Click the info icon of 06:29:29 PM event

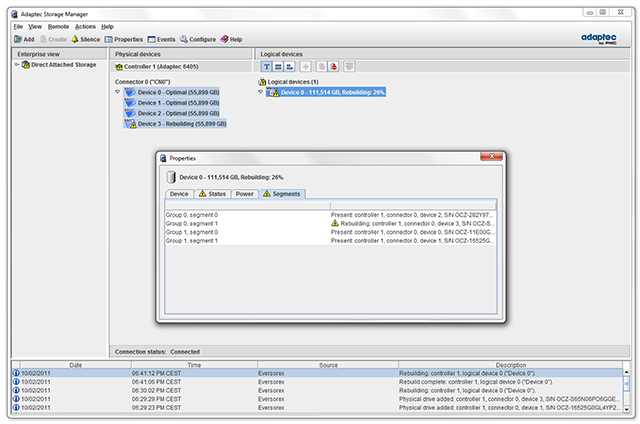point(16,399)
